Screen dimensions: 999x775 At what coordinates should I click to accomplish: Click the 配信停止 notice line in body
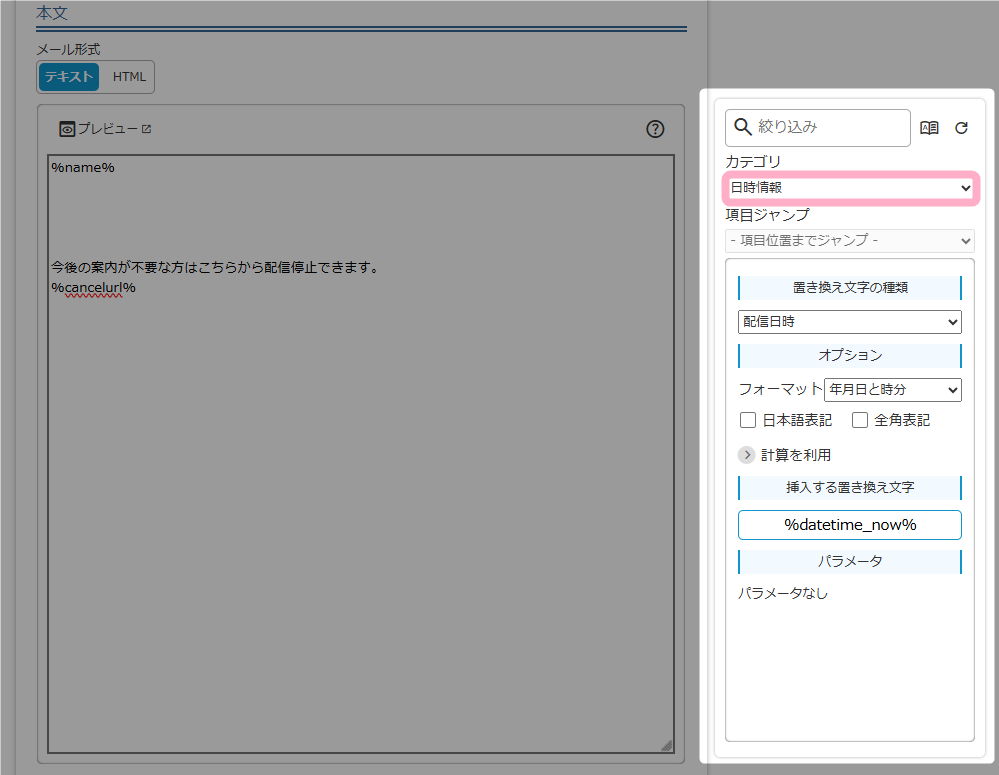[x=213, y=268]
